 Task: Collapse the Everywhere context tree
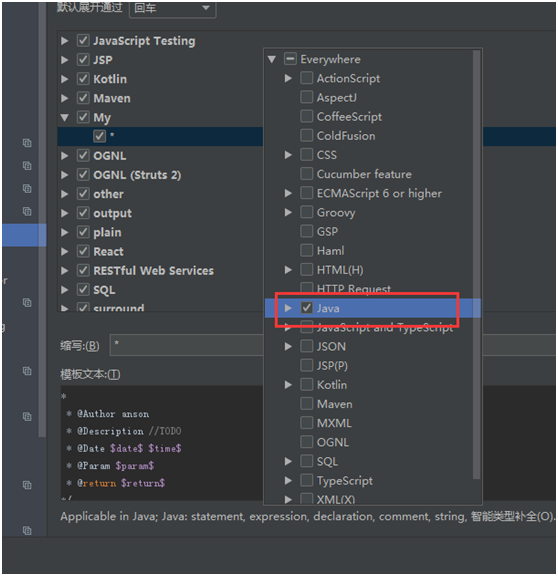(272, 59)
